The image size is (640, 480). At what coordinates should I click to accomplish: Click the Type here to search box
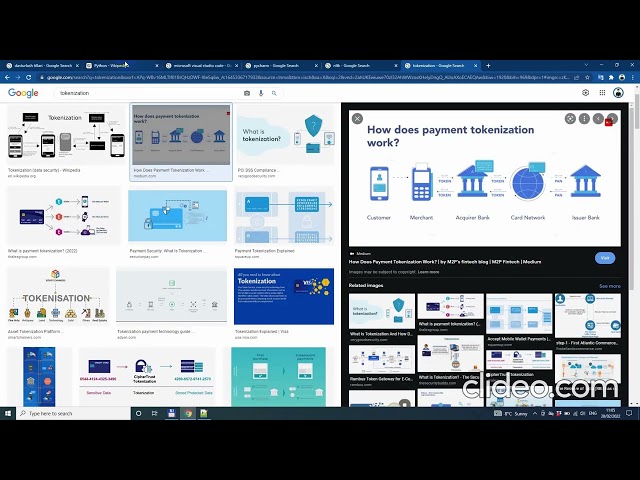(x=73, y=413)
